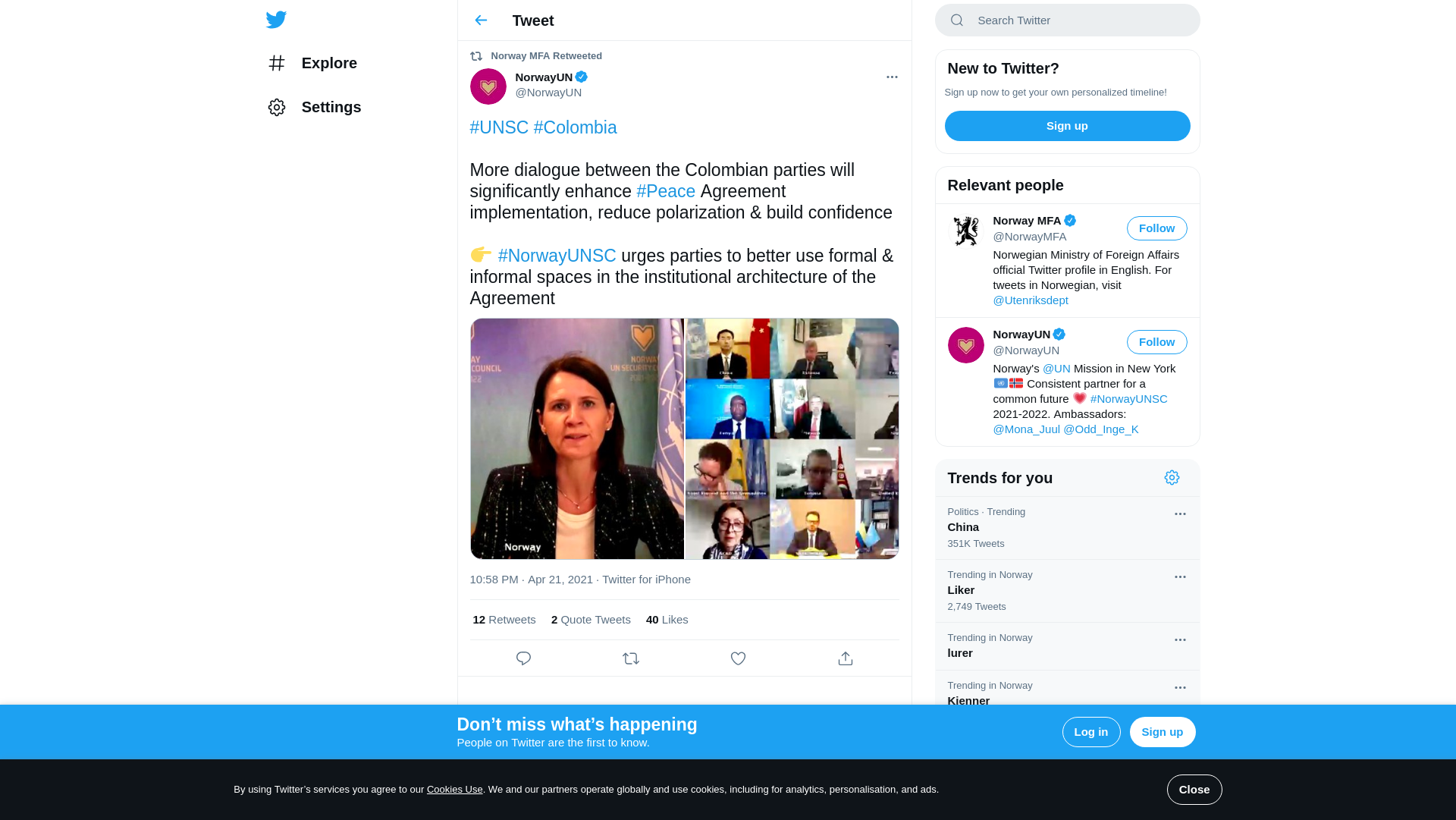The width and height of the screenshot is (1456, 820).
Task: Click the retweet icon below the tweet
Action: click(631, 658)
